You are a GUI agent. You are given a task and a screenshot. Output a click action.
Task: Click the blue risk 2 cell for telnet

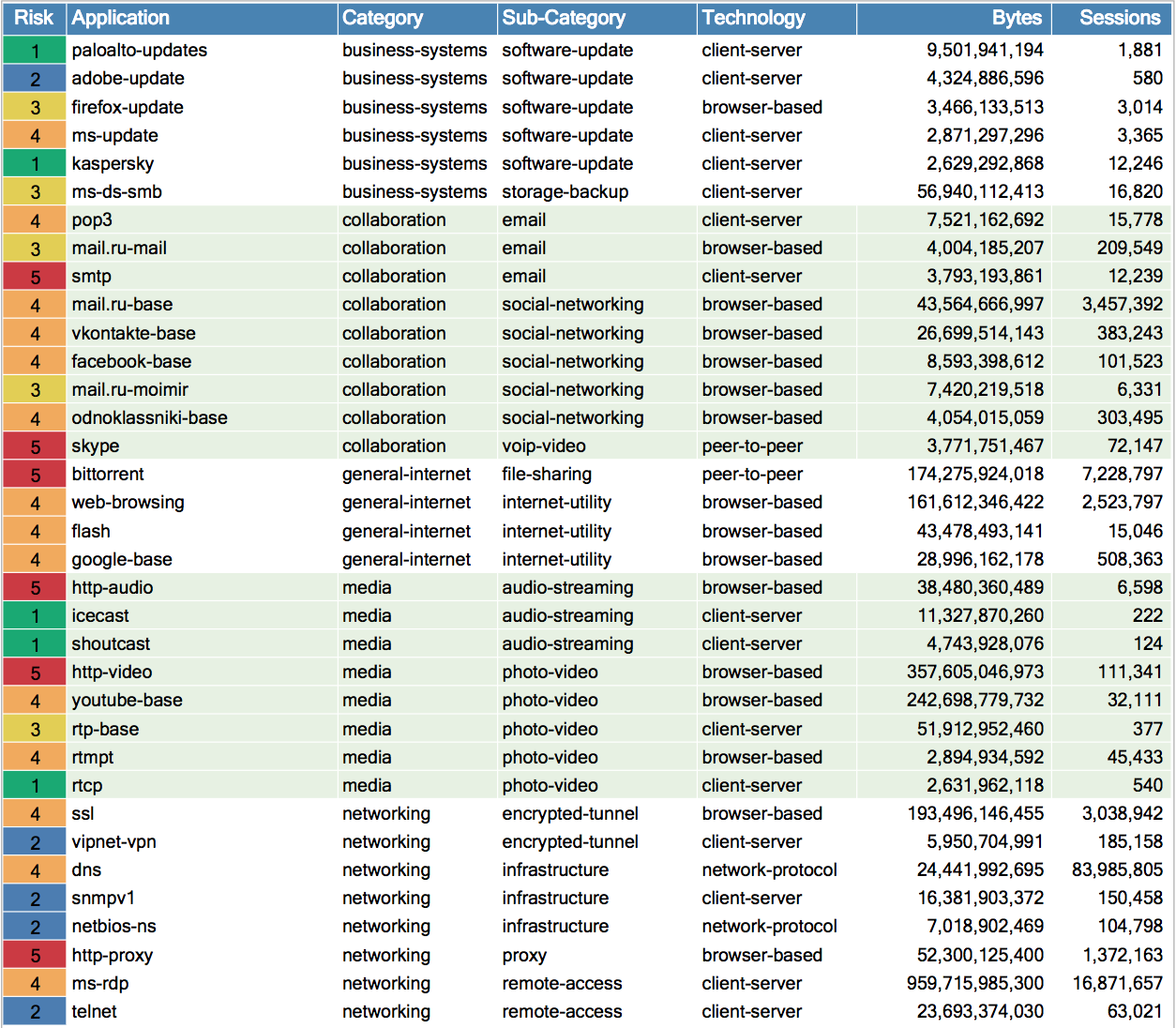(x=34, y=1011)
